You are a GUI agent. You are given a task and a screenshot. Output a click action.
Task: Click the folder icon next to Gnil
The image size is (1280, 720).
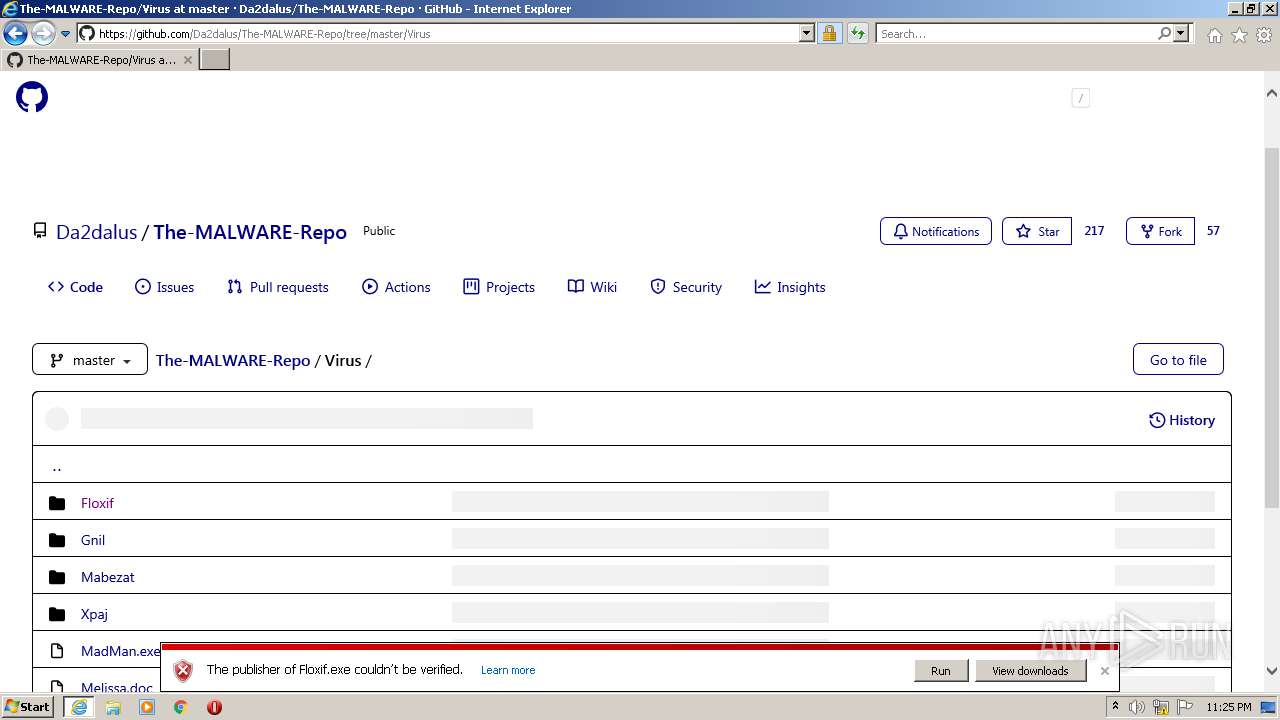click(x=57, y=540)
